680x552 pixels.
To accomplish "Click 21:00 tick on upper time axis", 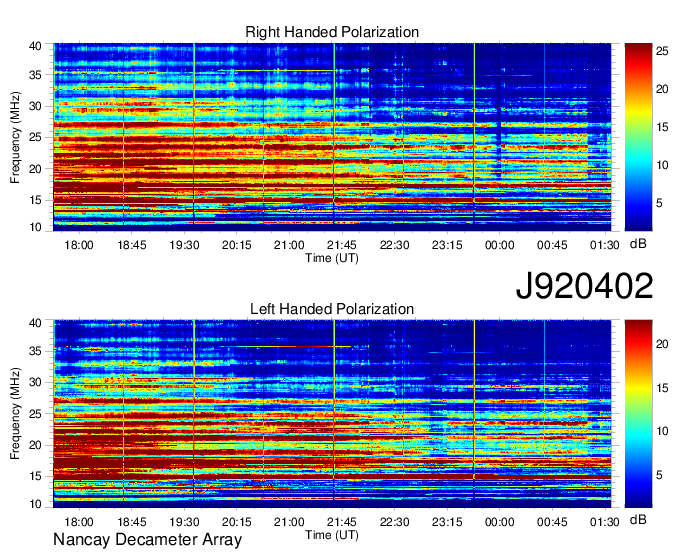I will [x=289, y=245].
